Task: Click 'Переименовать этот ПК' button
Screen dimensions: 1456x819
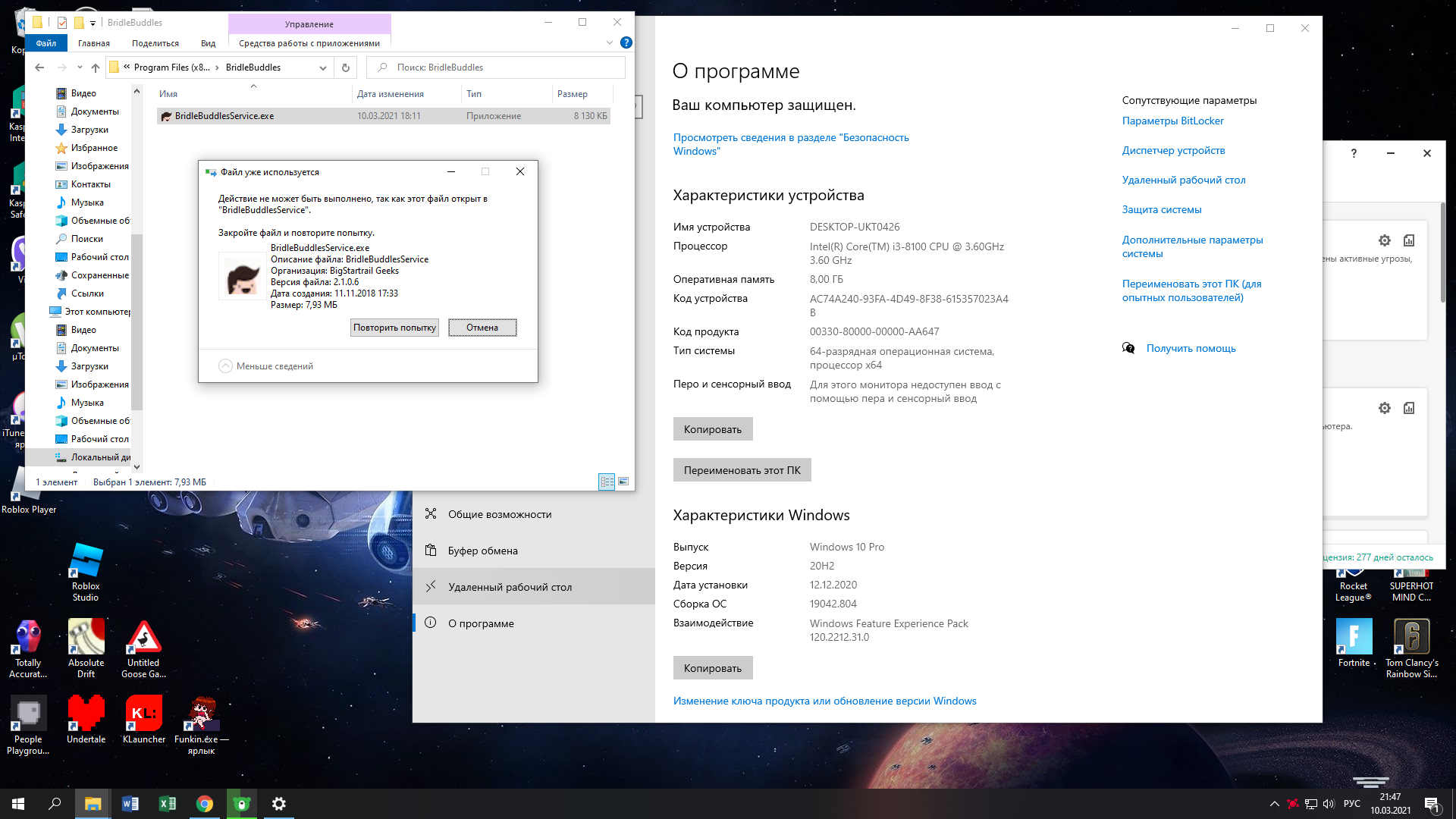Action: click(742, 470)
